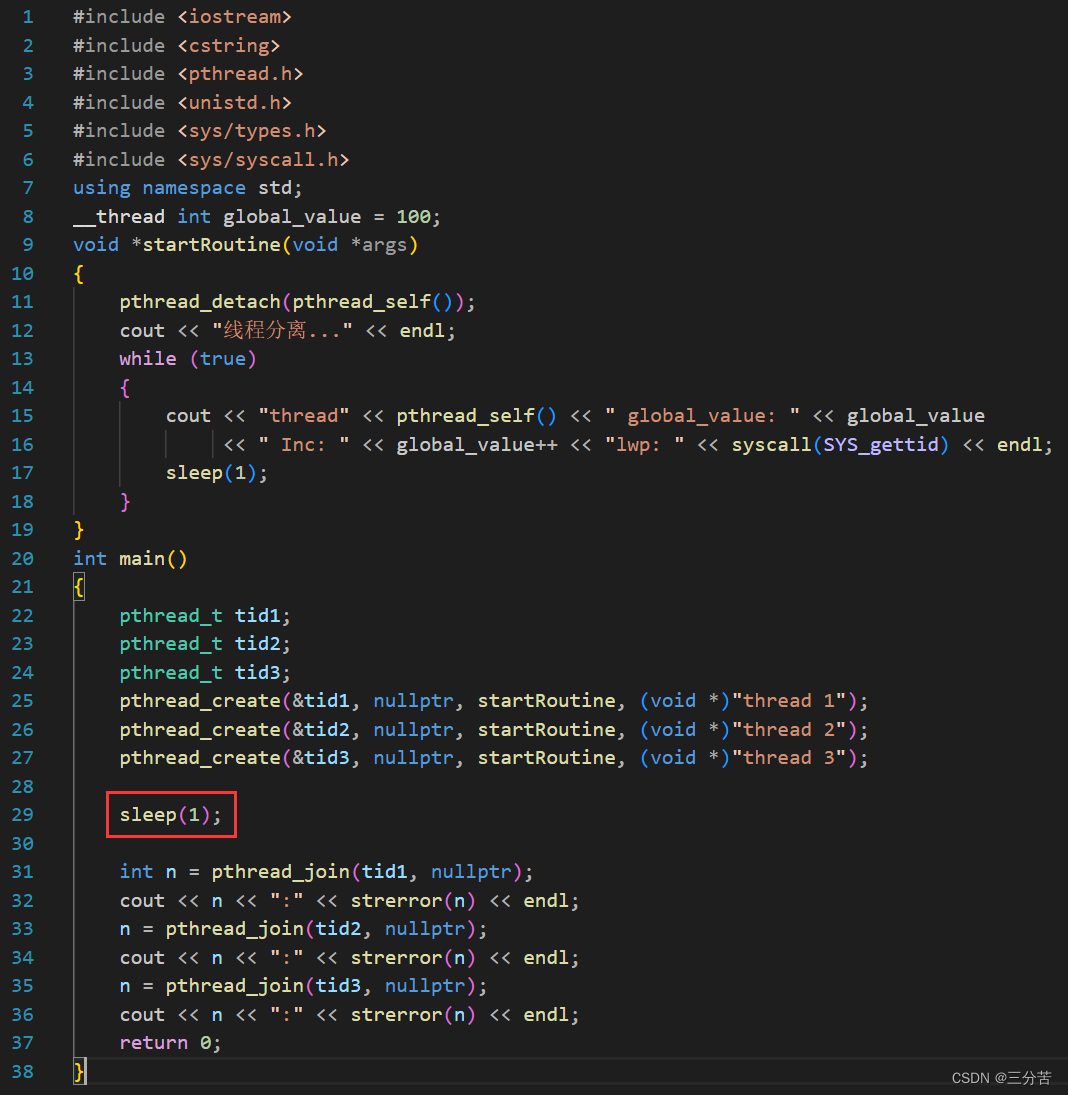1068x1095 pixels.
Task: Click 'main' on line 20
Action: (142, 559)
